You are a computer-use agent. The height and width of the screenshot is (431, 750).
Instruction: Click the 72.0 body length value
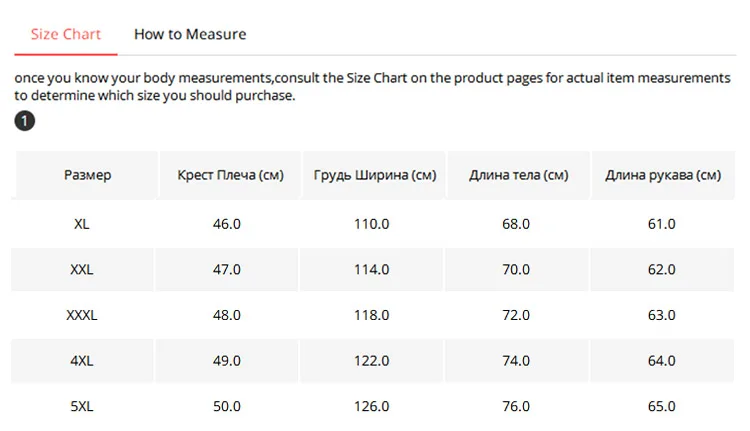[x=516, y=315]
